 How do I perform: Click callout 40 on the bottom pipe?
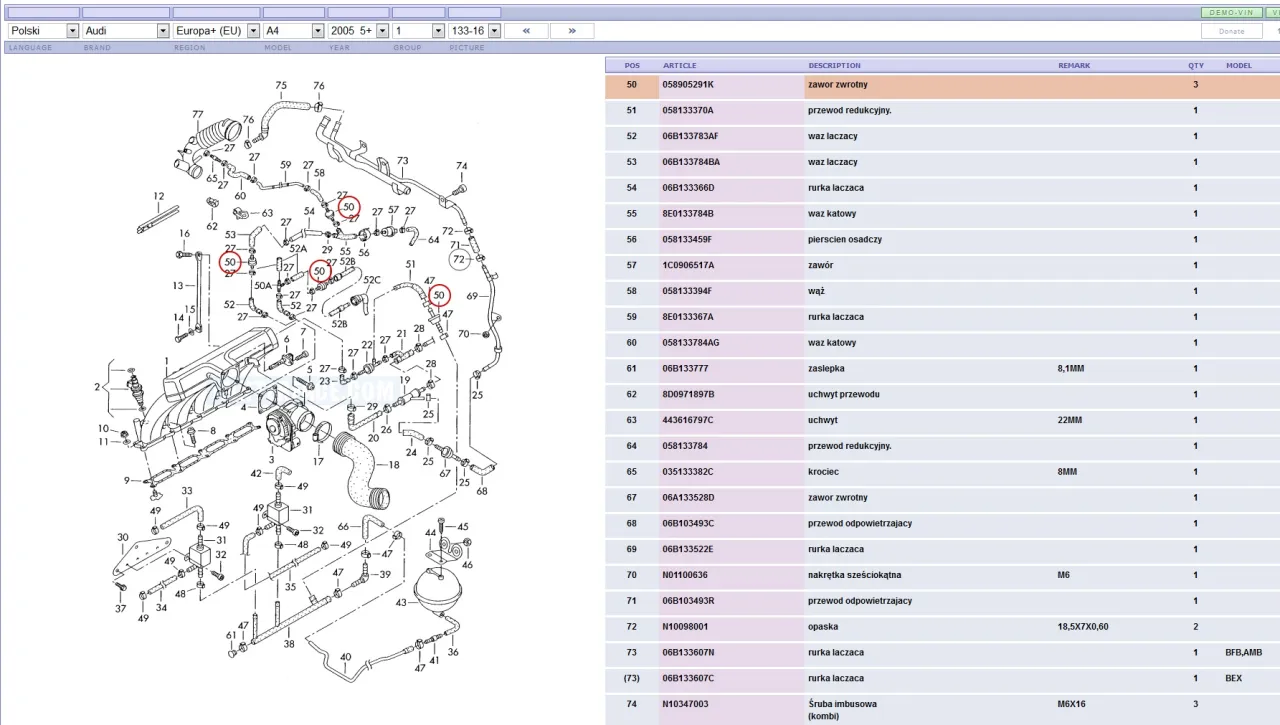(345, 658)
